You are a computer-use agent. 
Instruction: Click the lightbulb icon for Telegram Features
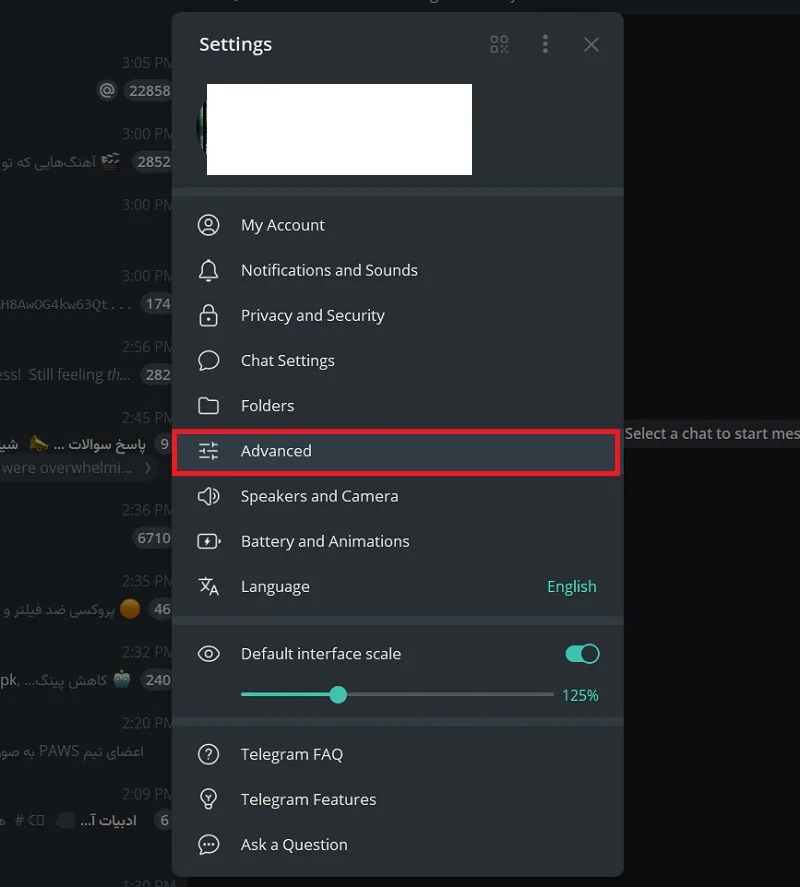[208, 799]
